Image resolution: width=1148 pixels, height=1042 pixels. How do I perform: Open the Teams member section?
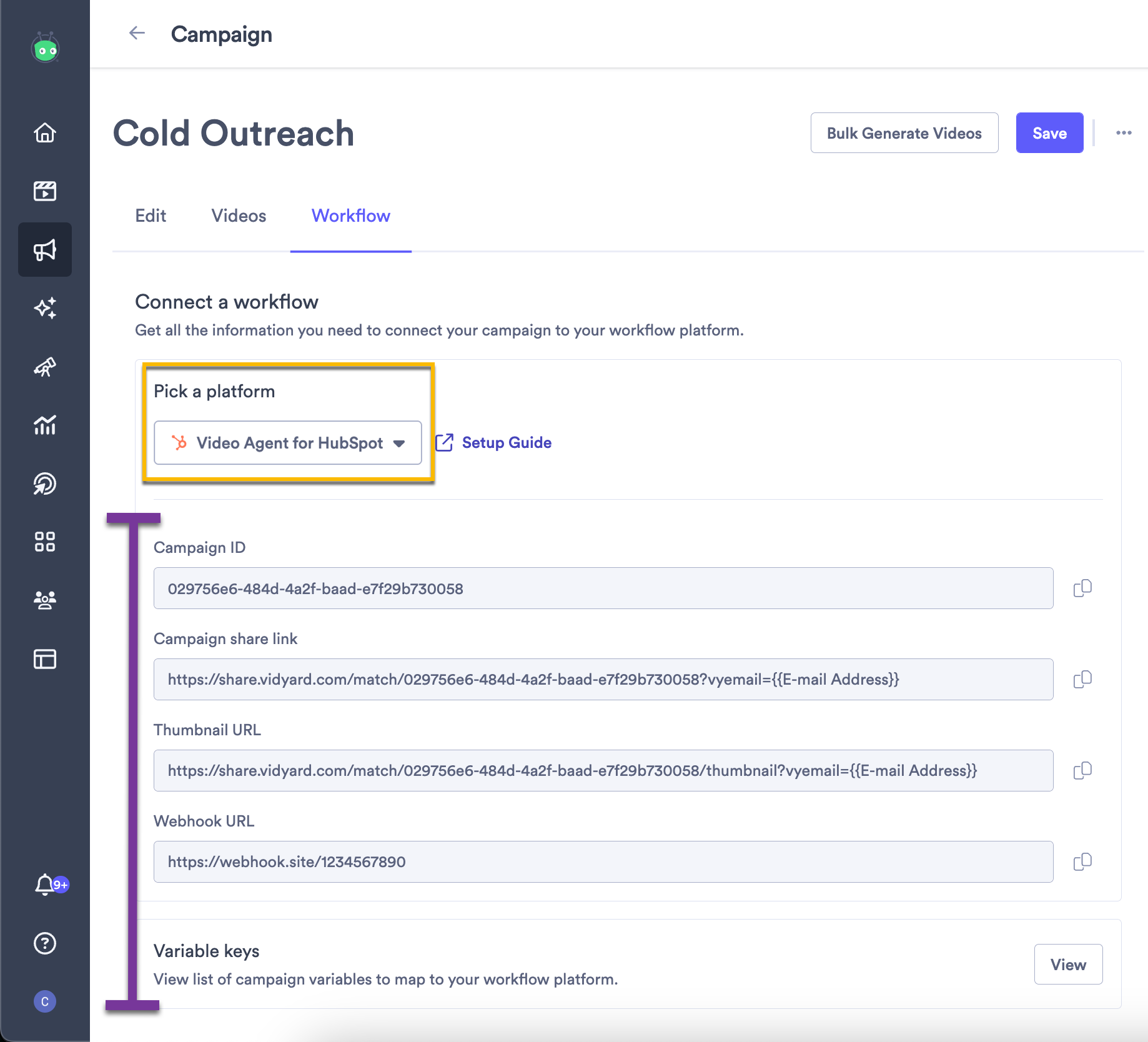point(44,600)
